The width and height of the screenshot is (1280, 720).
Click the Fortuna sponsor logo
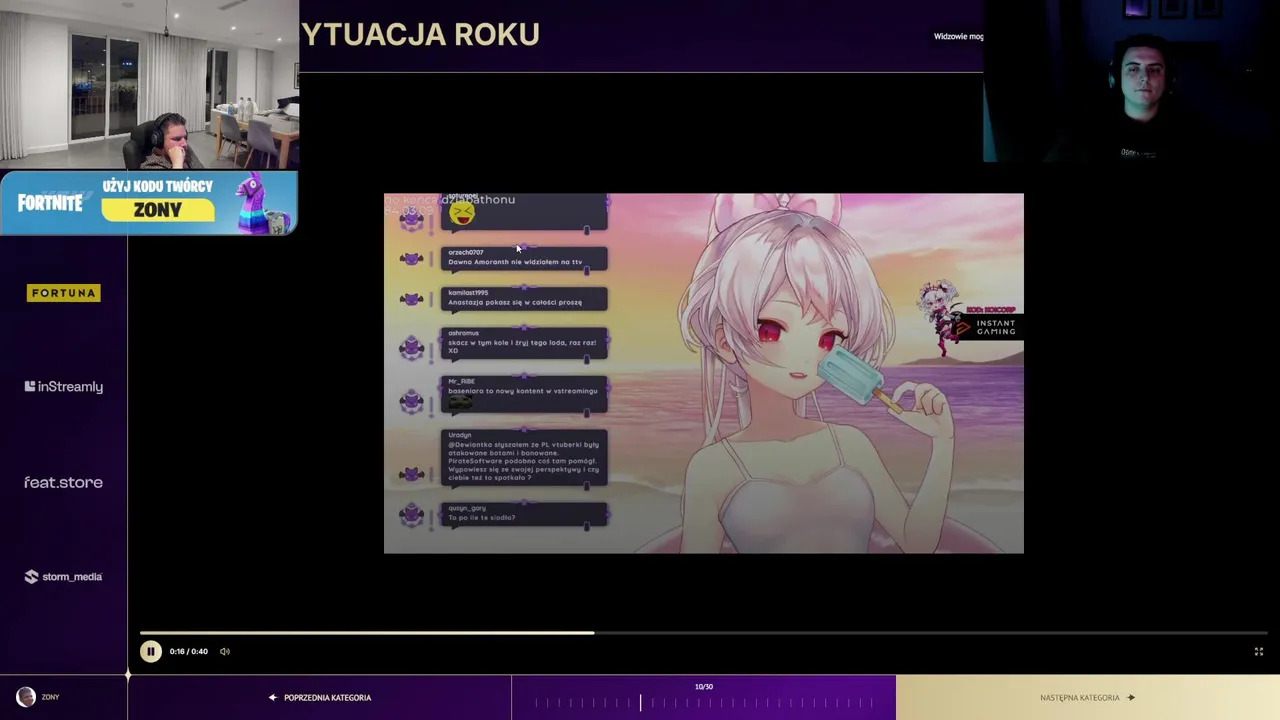(63, 293)
